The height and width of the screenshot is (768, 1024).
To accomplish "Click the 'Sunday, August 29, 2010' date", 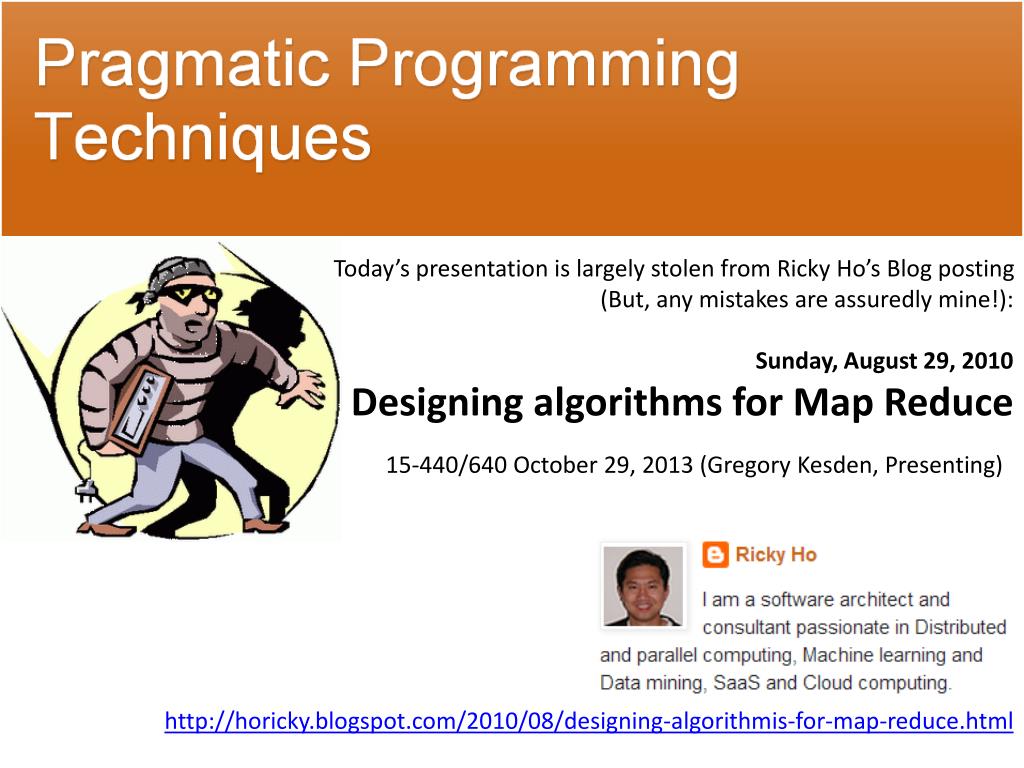I will 884,360.
